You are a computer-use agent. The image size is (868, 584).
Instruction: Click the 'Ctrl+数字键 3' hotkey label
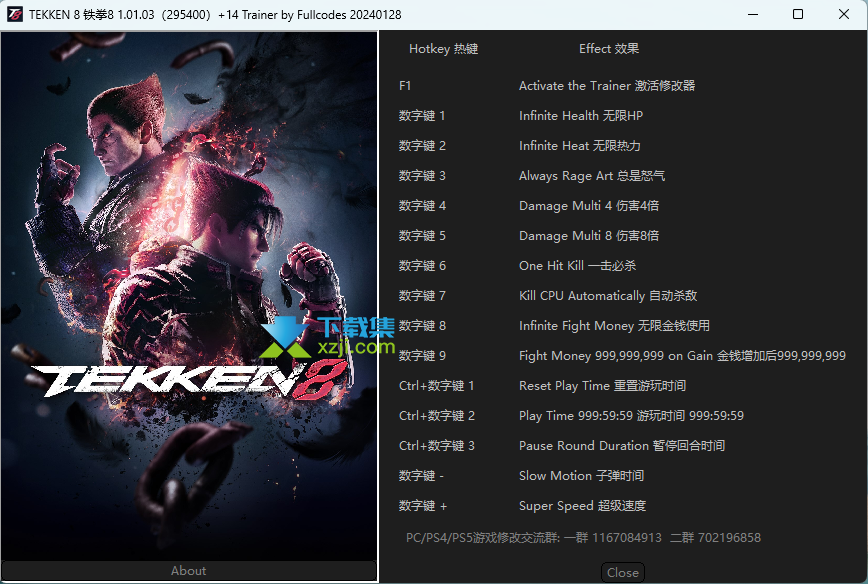(x=437, y=446)
